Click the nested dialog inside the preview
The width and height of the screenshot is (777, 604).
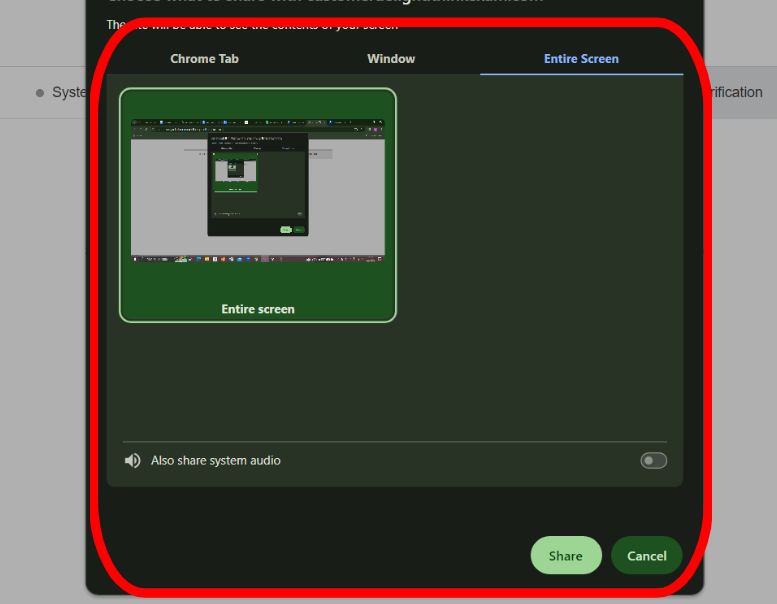click(258, 185)
